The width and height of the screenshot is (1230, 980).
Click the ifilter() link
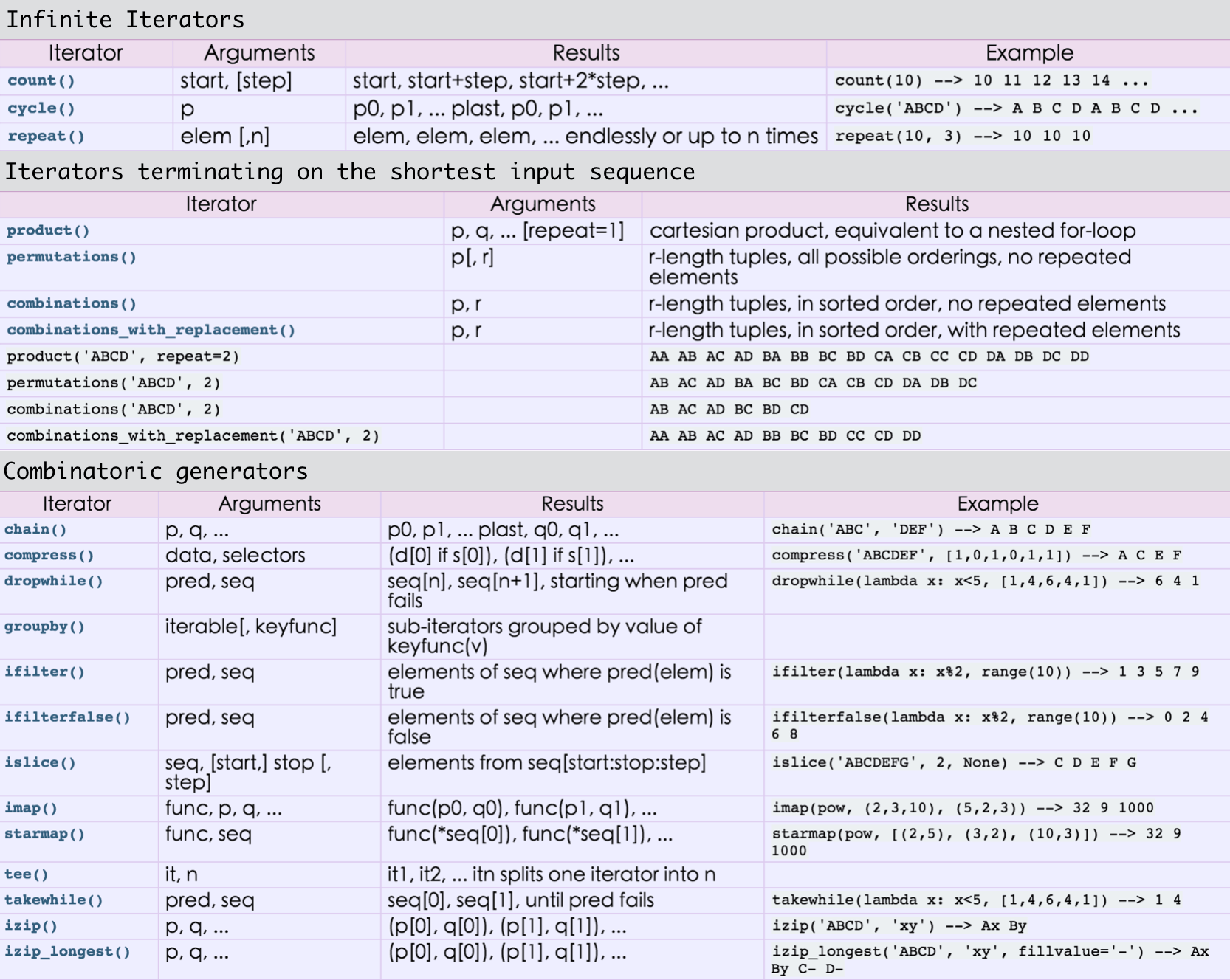tap(44, 672)
